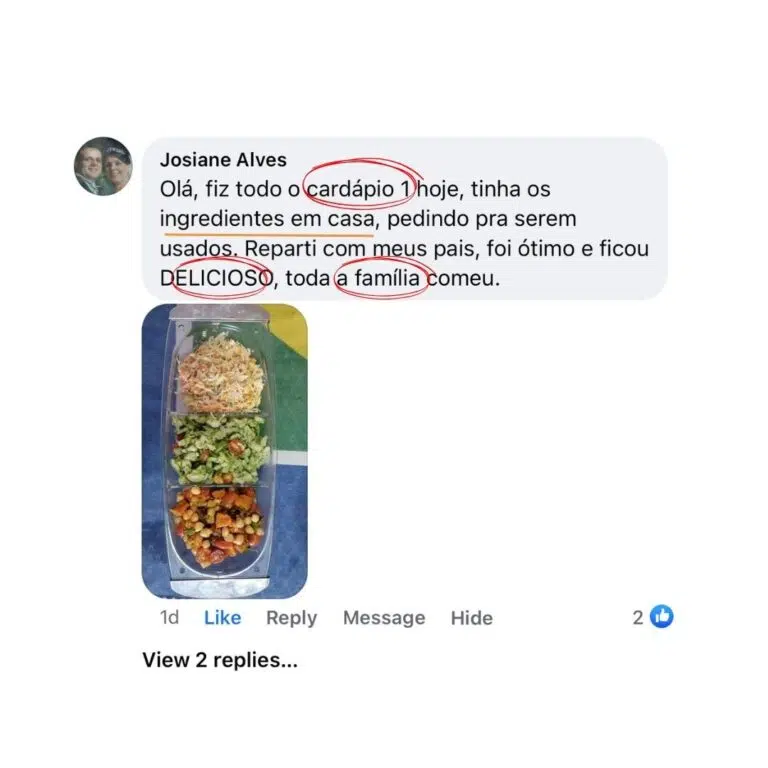The width and height of the screenshot is (768, 768).
Task: Click the word Olá starting the comment
Action: tap(178, 190)
